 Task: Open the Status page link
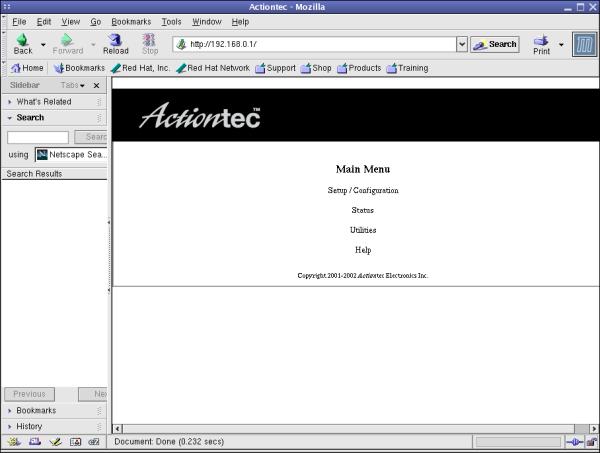[362, 210]
